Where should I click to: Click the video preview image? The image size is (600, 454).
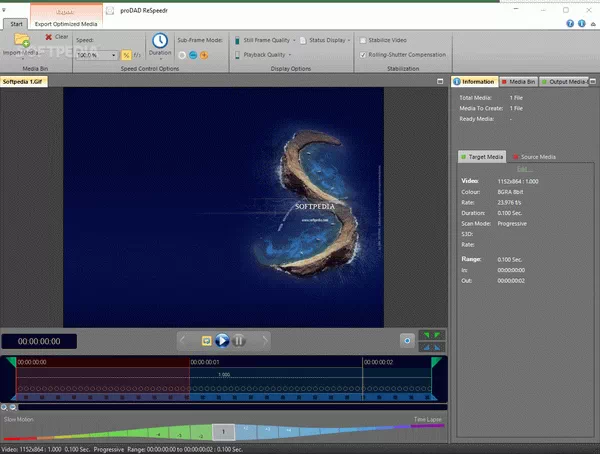click(x=223, y=207)
